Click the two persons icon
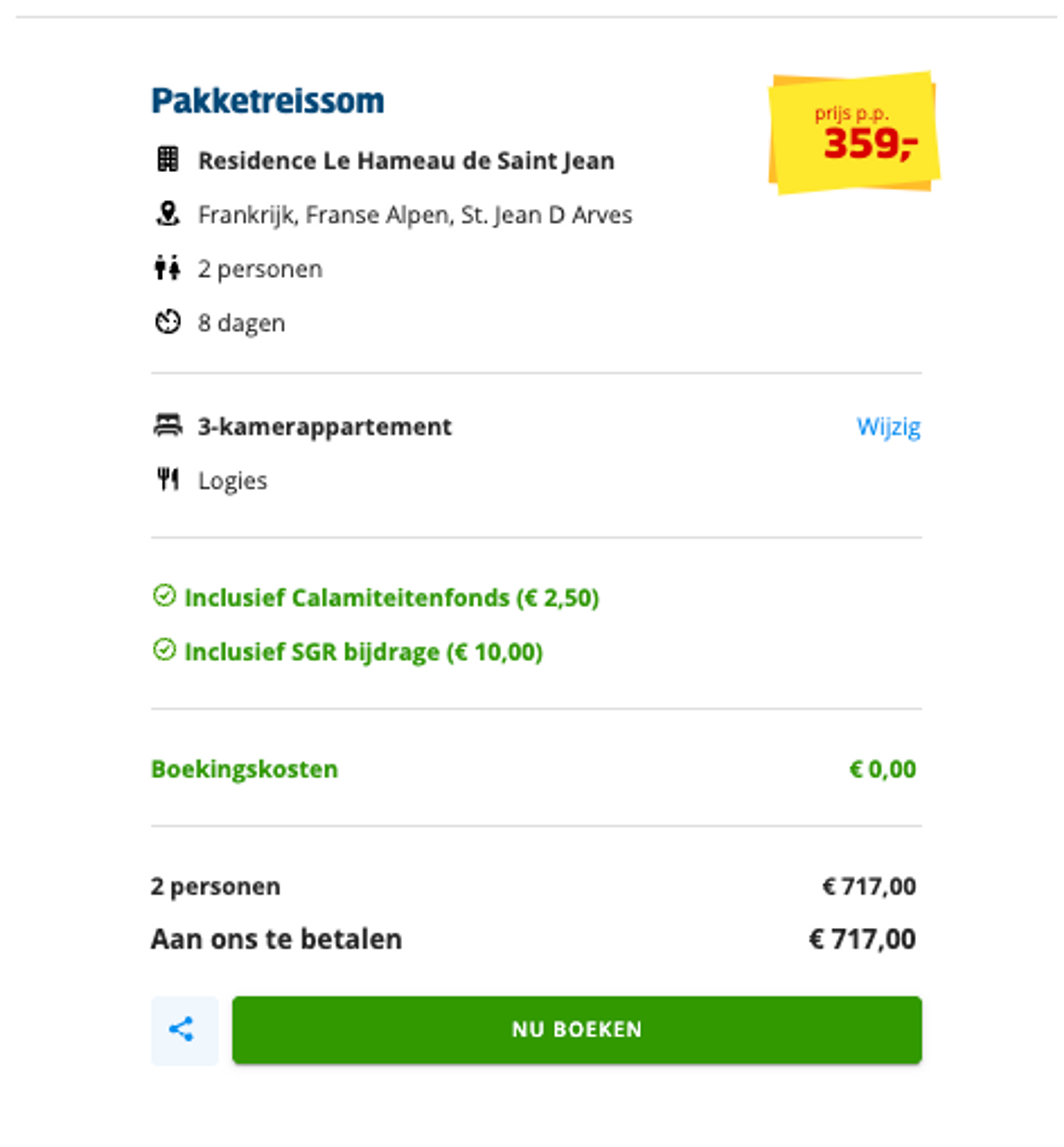 (167, 268)
